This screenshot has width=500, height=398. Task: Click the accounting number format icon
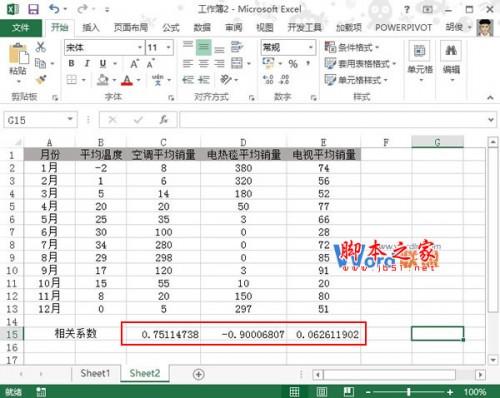(x=268, y=63)
